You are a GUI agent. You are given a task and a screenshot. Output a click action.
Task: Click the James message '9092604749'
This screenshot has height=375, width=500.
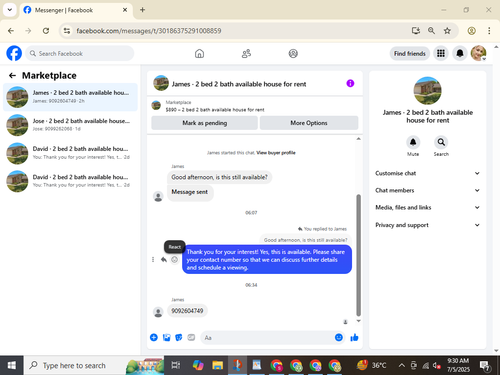click(187, 311)
